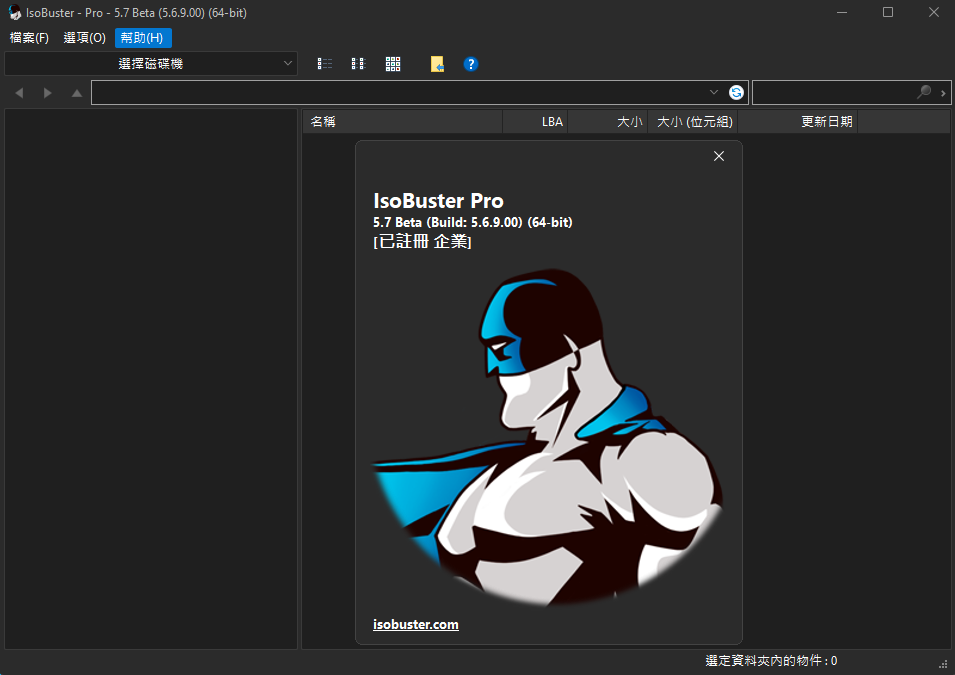
Task: Switch to the large icons grid view
Action: (393, 64)
